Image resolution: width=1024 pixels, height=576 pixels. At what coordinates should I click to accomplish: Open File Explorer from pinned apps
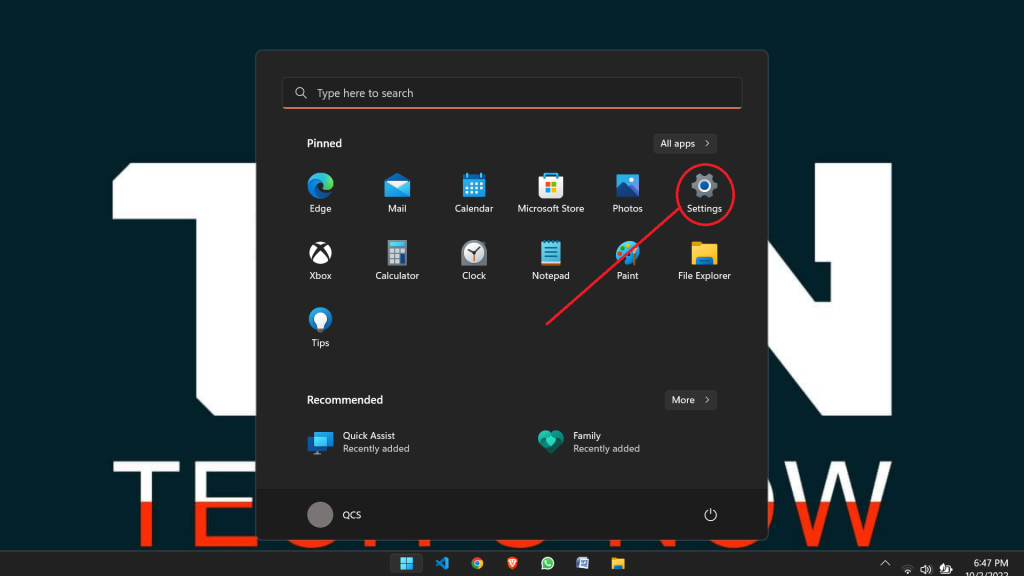(704, 261)
